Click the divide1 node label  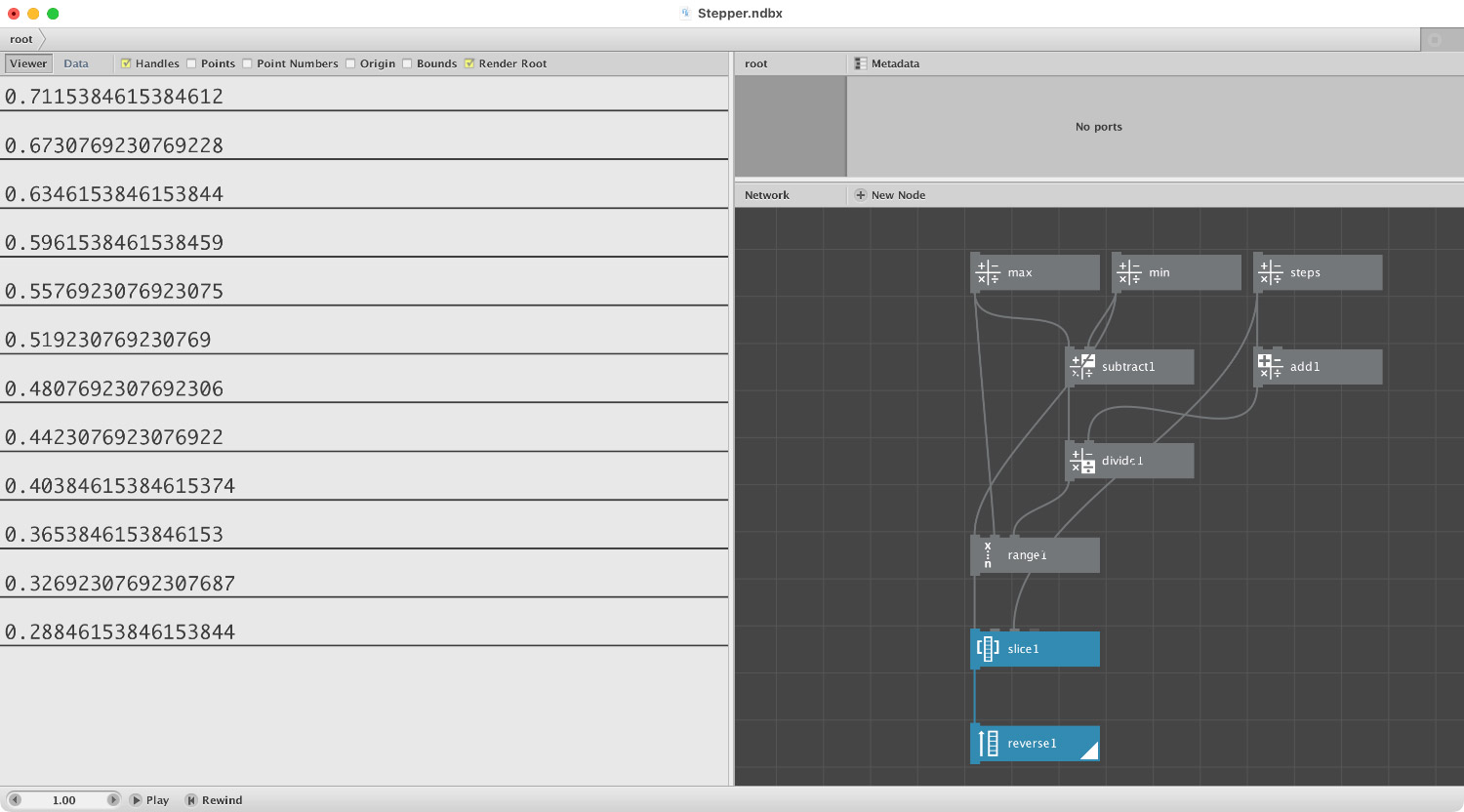1122,462
